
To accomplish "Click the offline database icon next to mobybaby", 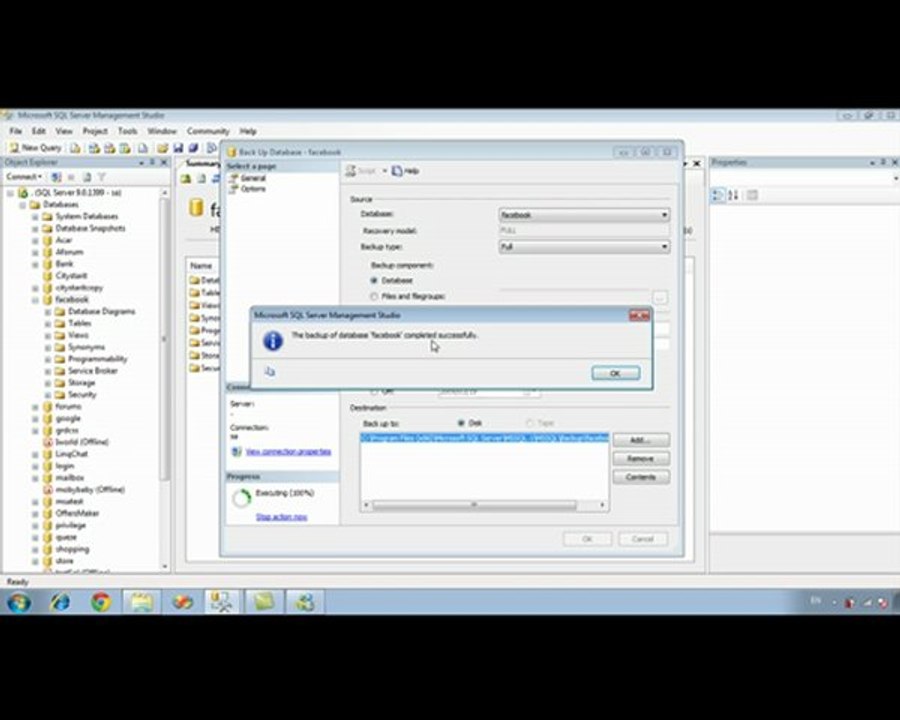I will pyautogui.click(x=48, y=490).
